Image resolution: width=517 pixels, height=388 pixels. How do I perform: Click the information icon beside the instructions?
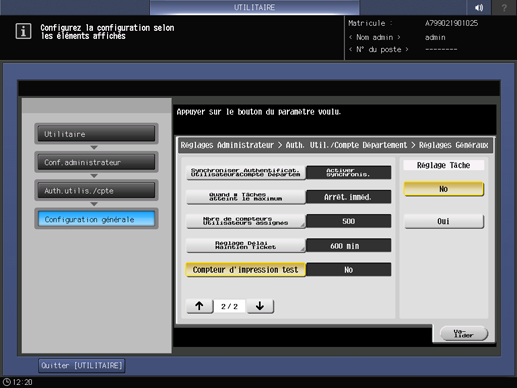pyautogui.click(x=23, y=31)
